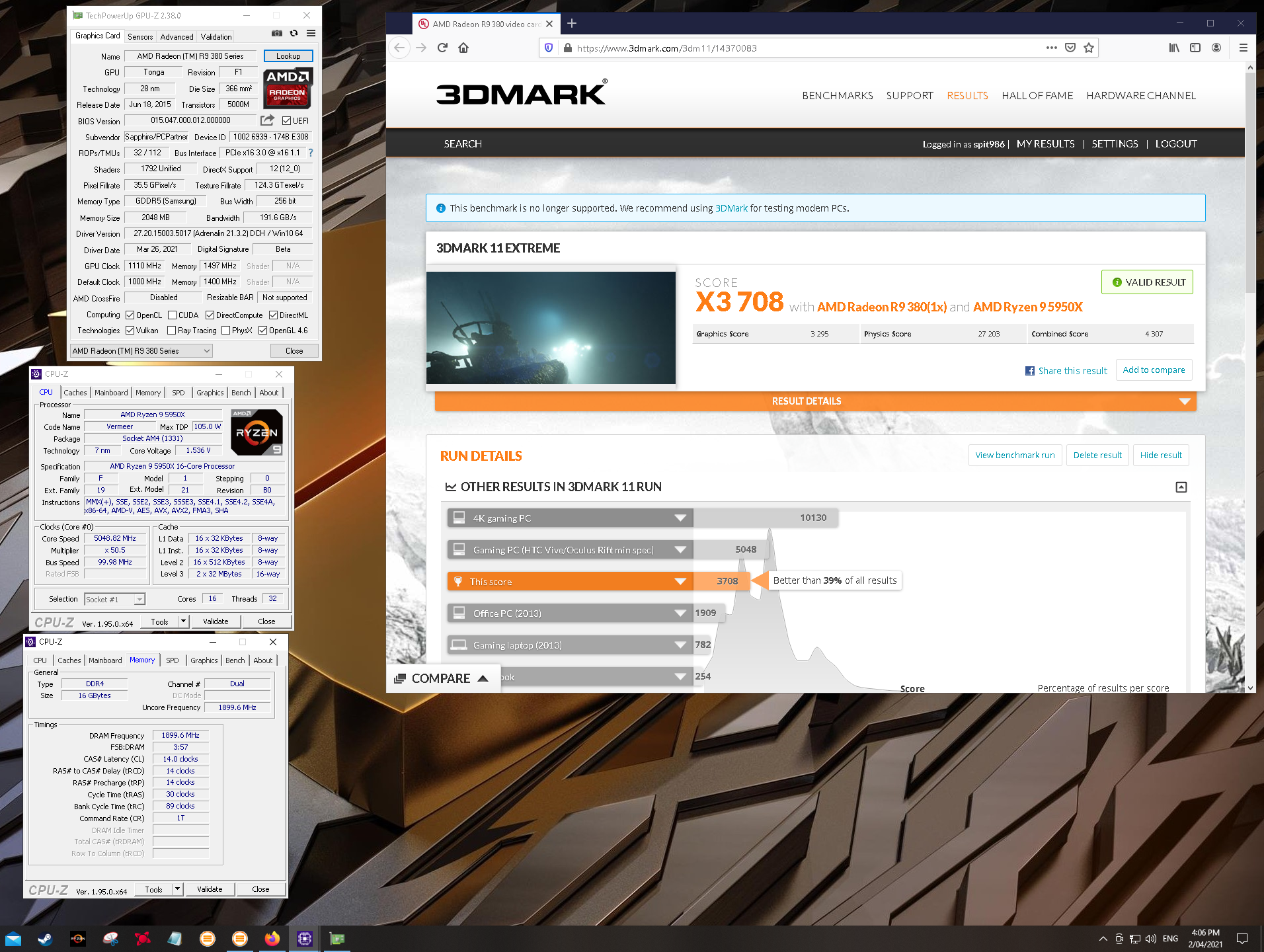
Task: Expand the Result Details orange bar
Action: tap(815, 401)
